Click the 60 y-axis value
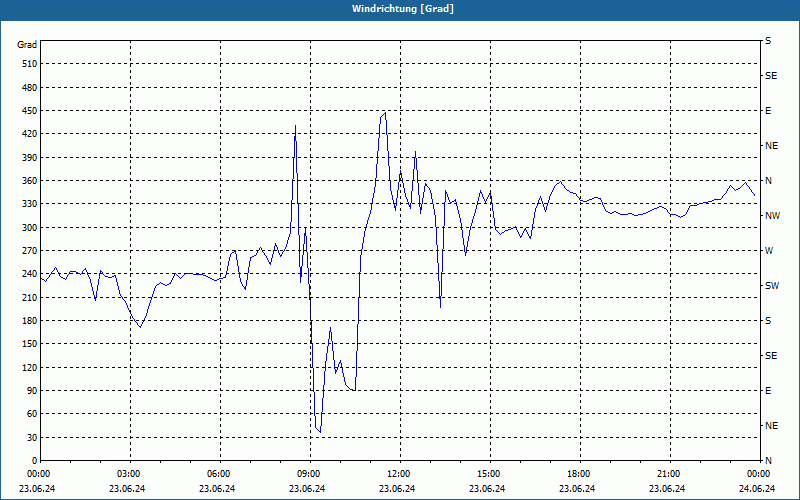The image size is (800, 500). pos(32,414)
